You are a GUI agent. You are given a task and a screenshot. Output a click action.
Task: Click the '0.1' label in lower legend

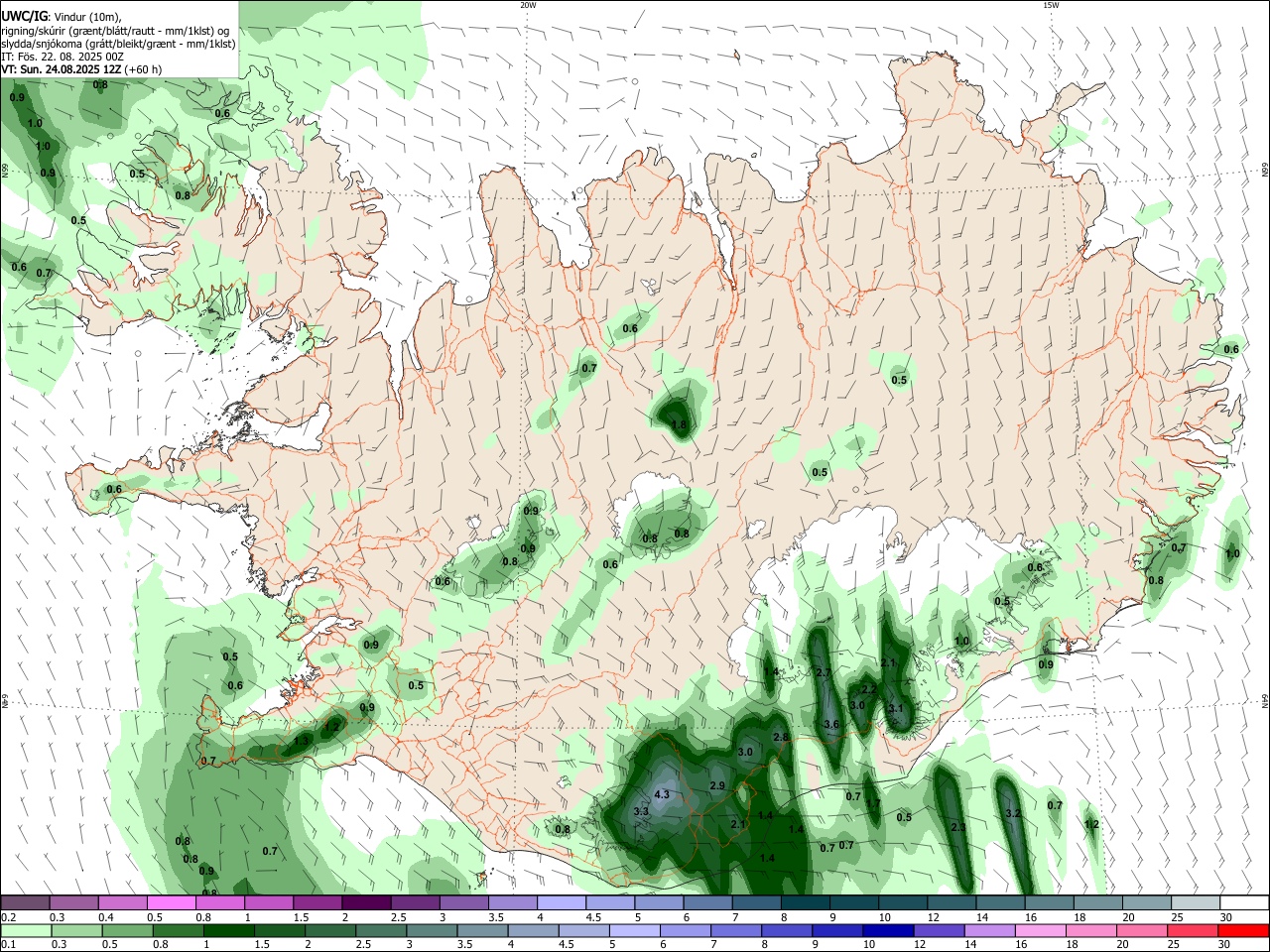[9, 944]
